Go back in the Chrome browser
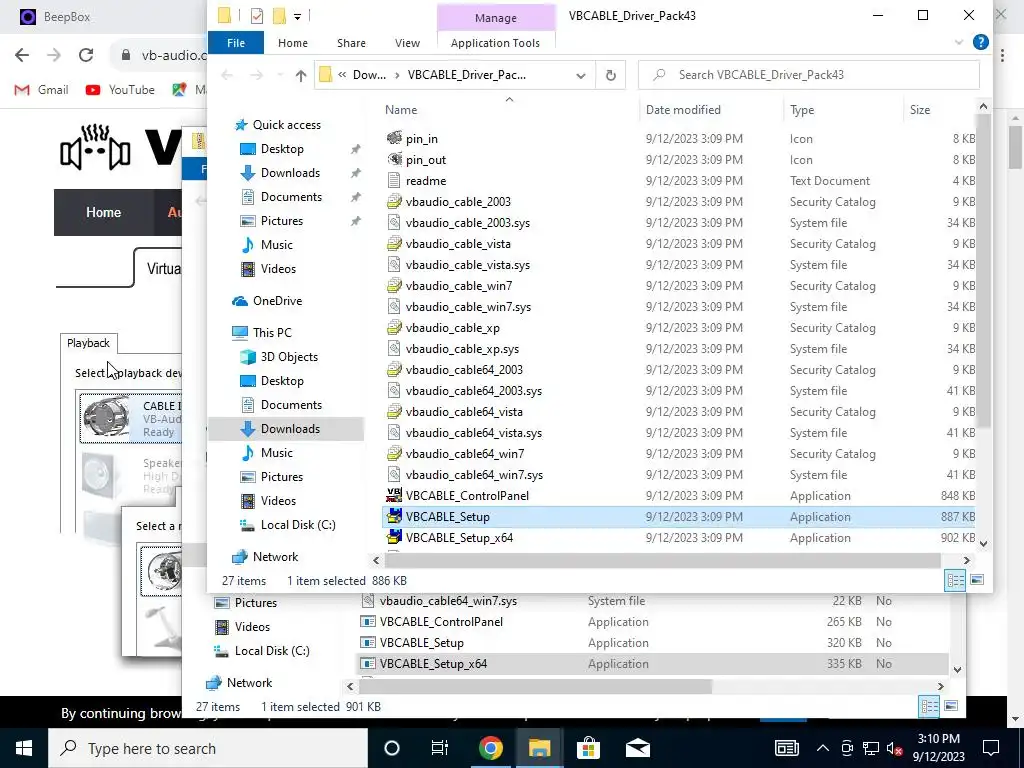1024x768 pixels. pyautogui.click(x=22, y=56)
